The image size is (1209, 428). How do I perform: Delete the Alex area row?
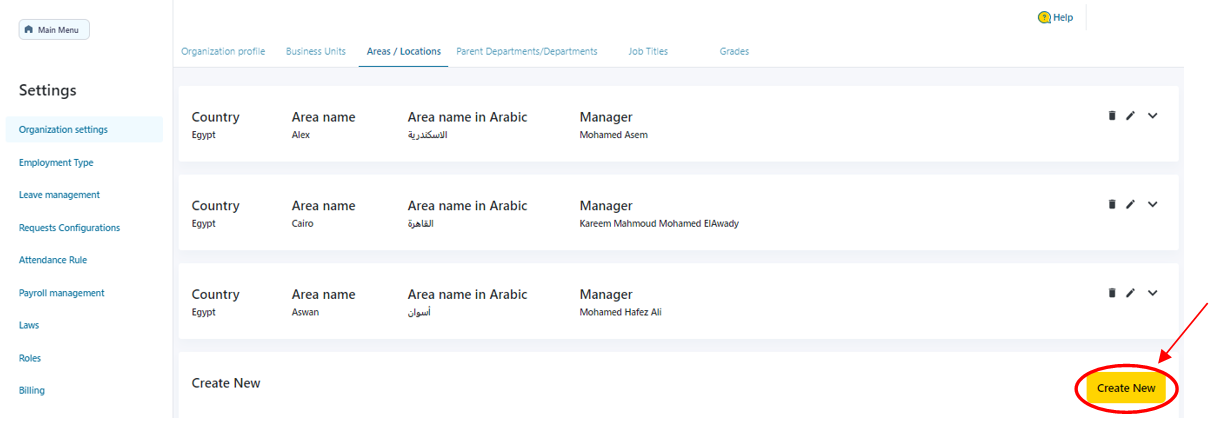[x=1111, y=116]
